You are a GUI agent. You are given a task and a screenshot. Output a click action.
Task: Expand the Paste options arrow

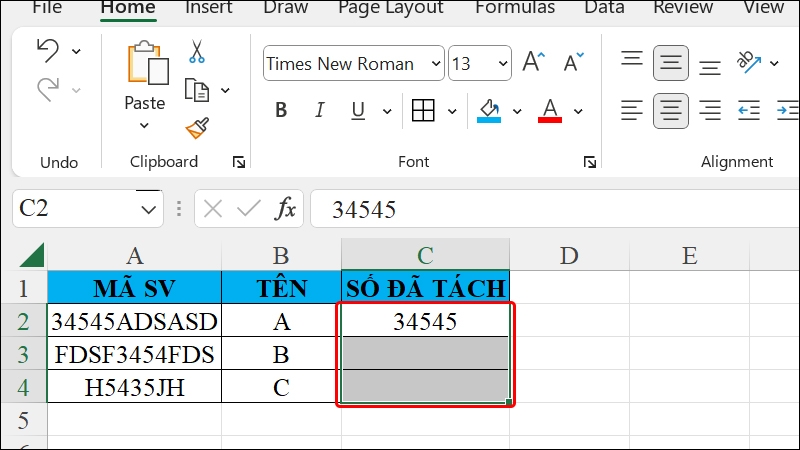(x=144, y=126)
